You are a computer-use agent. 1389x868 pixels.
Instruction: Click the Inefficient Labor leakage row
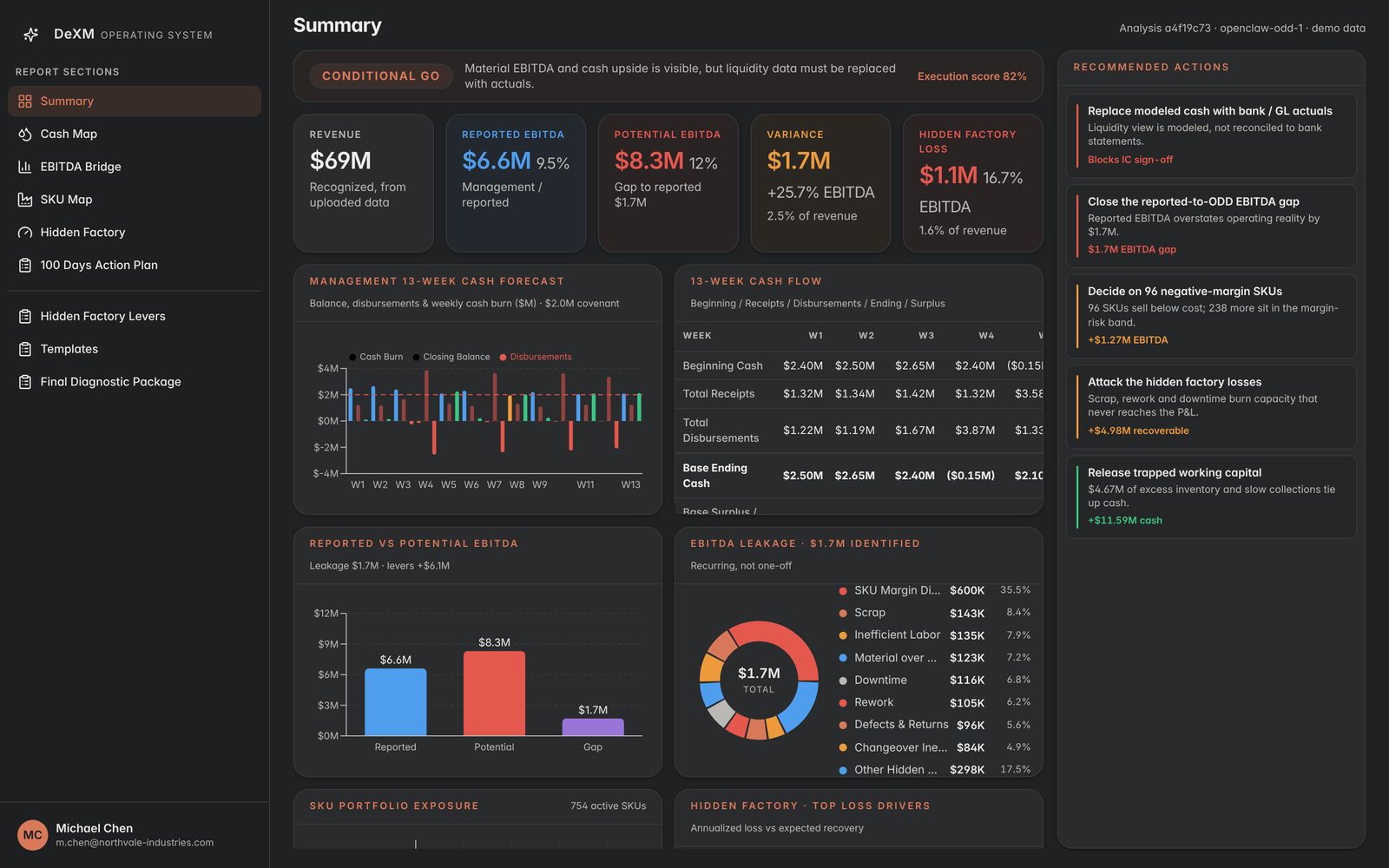coord(934,635)
